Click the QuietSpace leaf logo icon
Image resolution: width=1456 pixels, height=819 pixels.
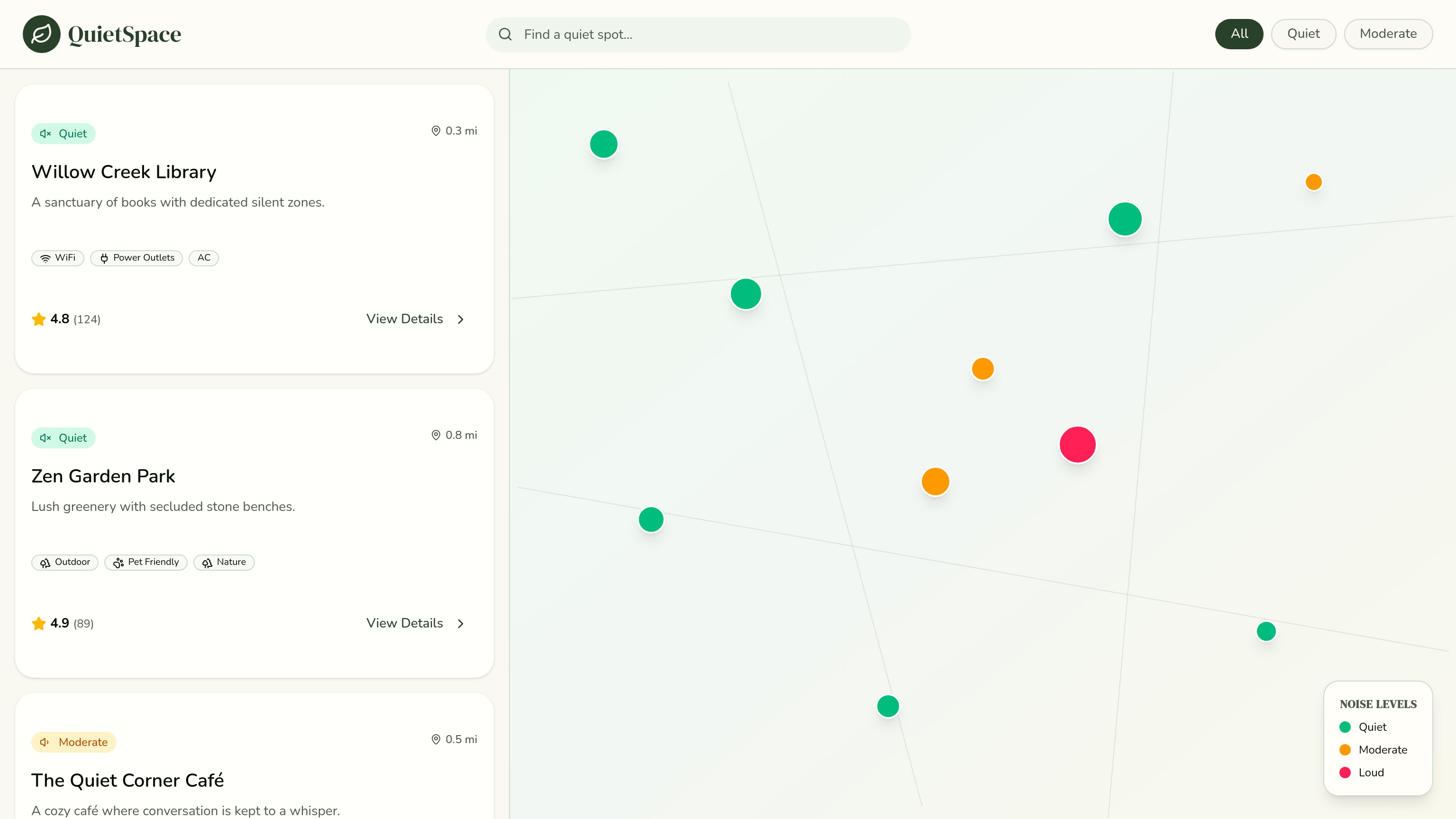click(x=41, y=34)
